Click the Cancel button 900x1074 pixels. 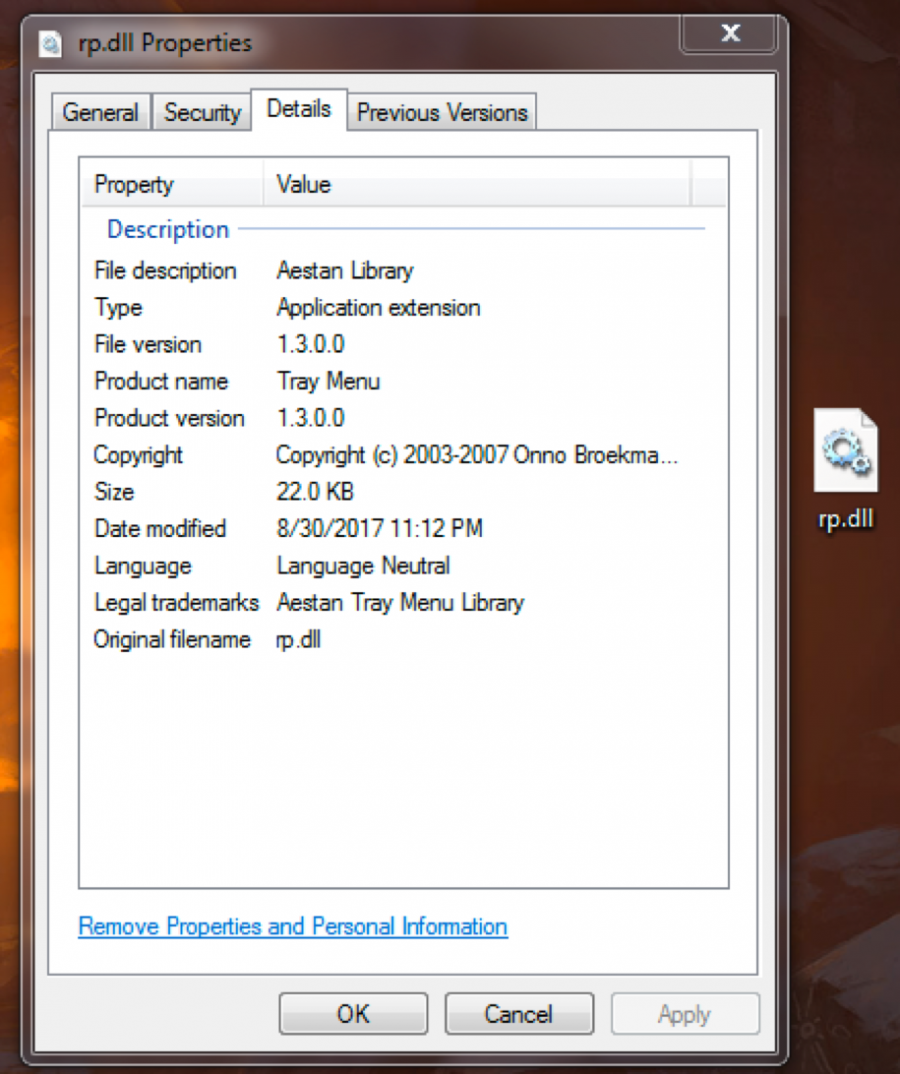[x=518, y=1014]
